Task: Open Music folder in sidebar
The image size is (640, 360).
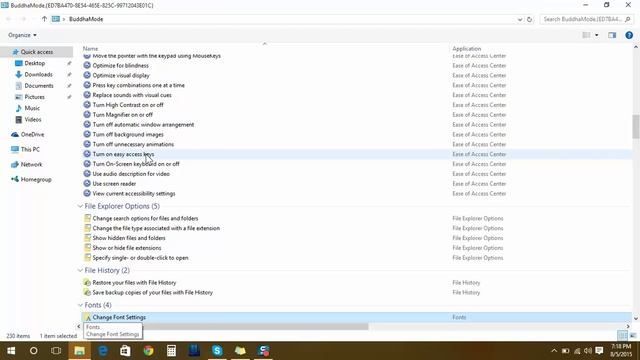Action: pos(32,108)
